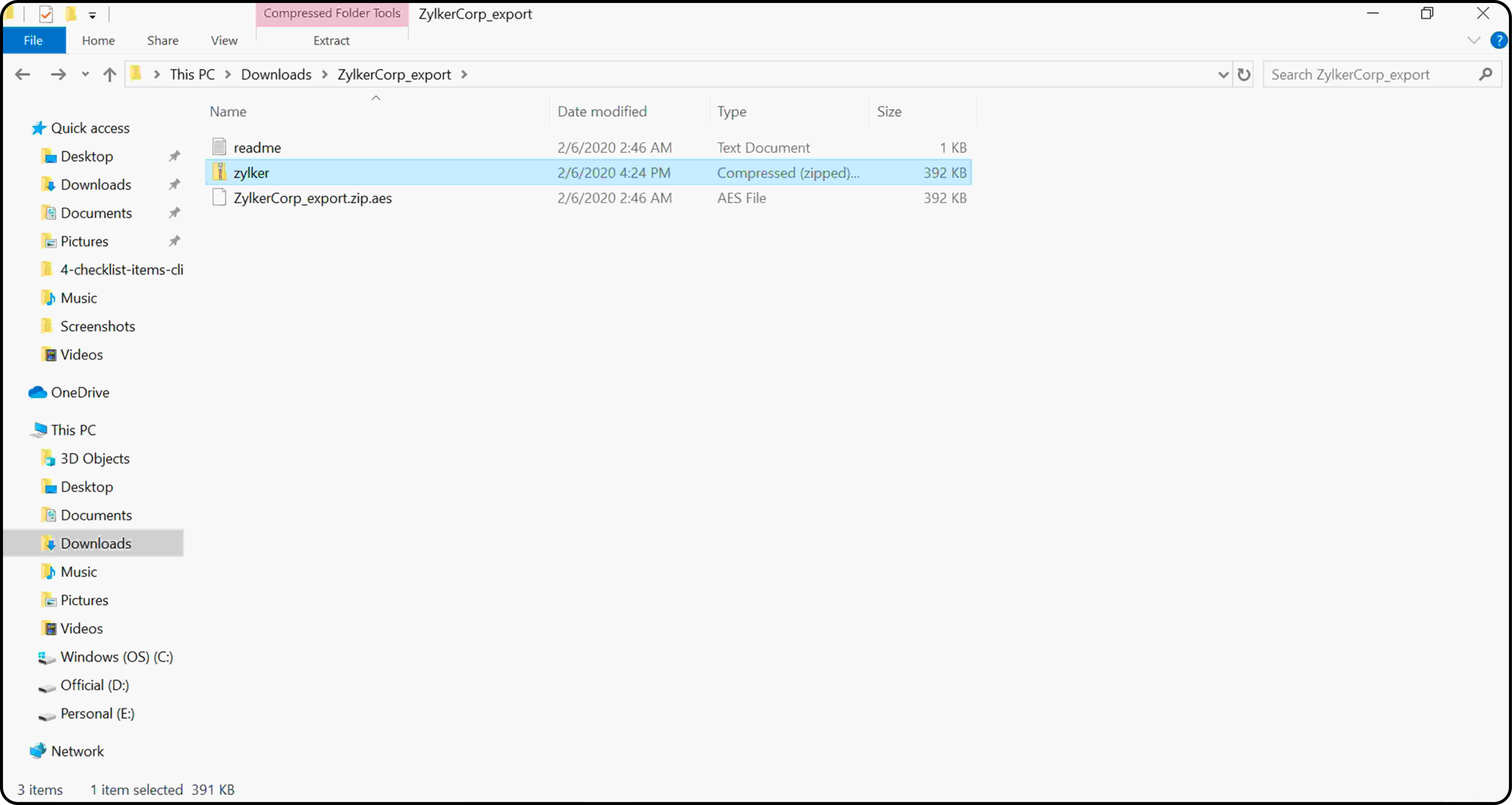
Task: Unpin Pictures using its pin icon
Action: tap(175, 241)
